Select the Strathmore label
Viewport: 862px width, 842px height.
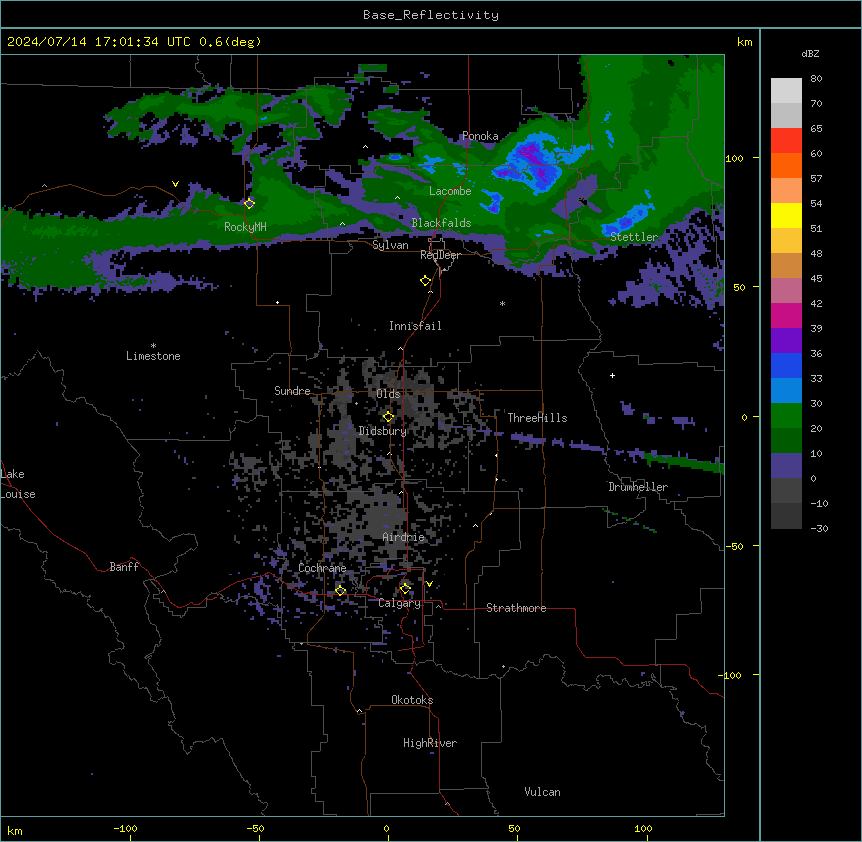coord(516,608)
